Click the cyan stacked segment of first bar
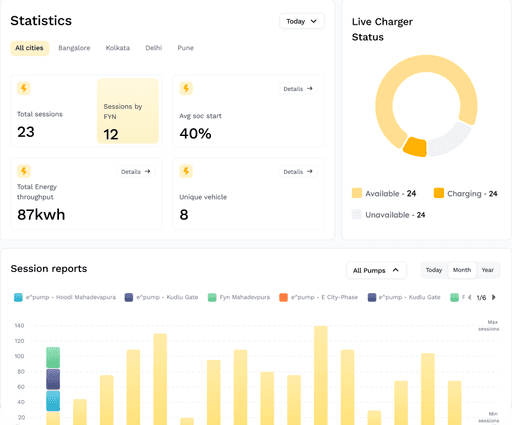The width and height of the screenshot is (512, 425). click(53, 401)
